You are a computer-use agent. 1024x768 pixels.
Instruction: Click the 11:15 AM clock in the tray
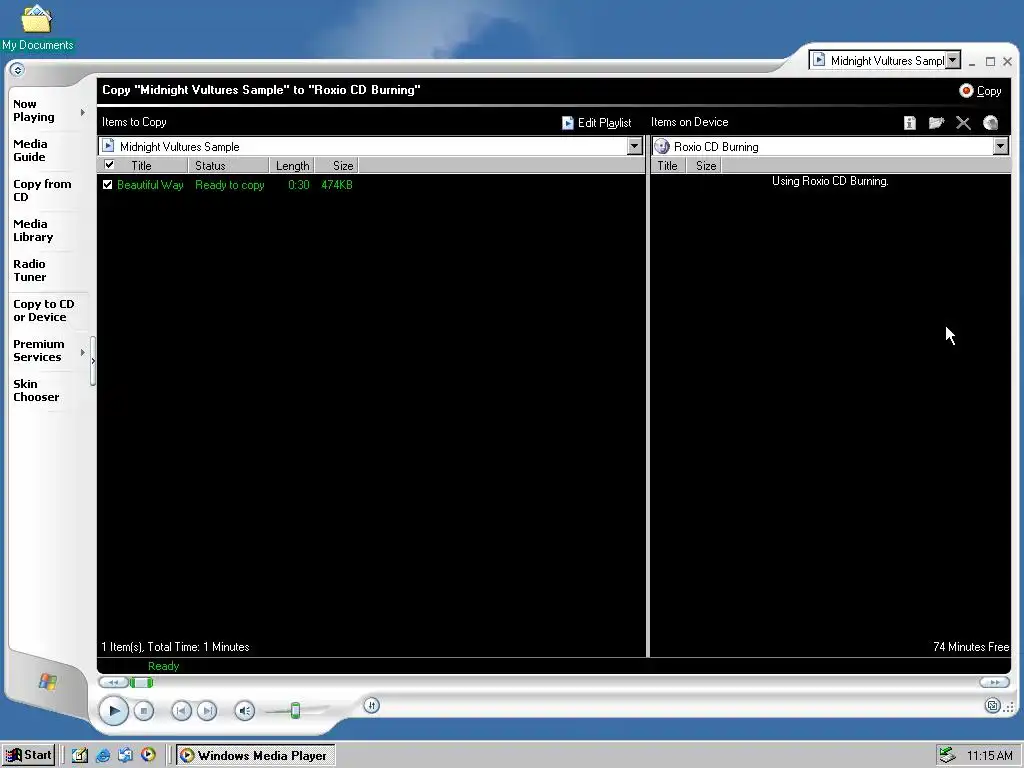[989, 756]
